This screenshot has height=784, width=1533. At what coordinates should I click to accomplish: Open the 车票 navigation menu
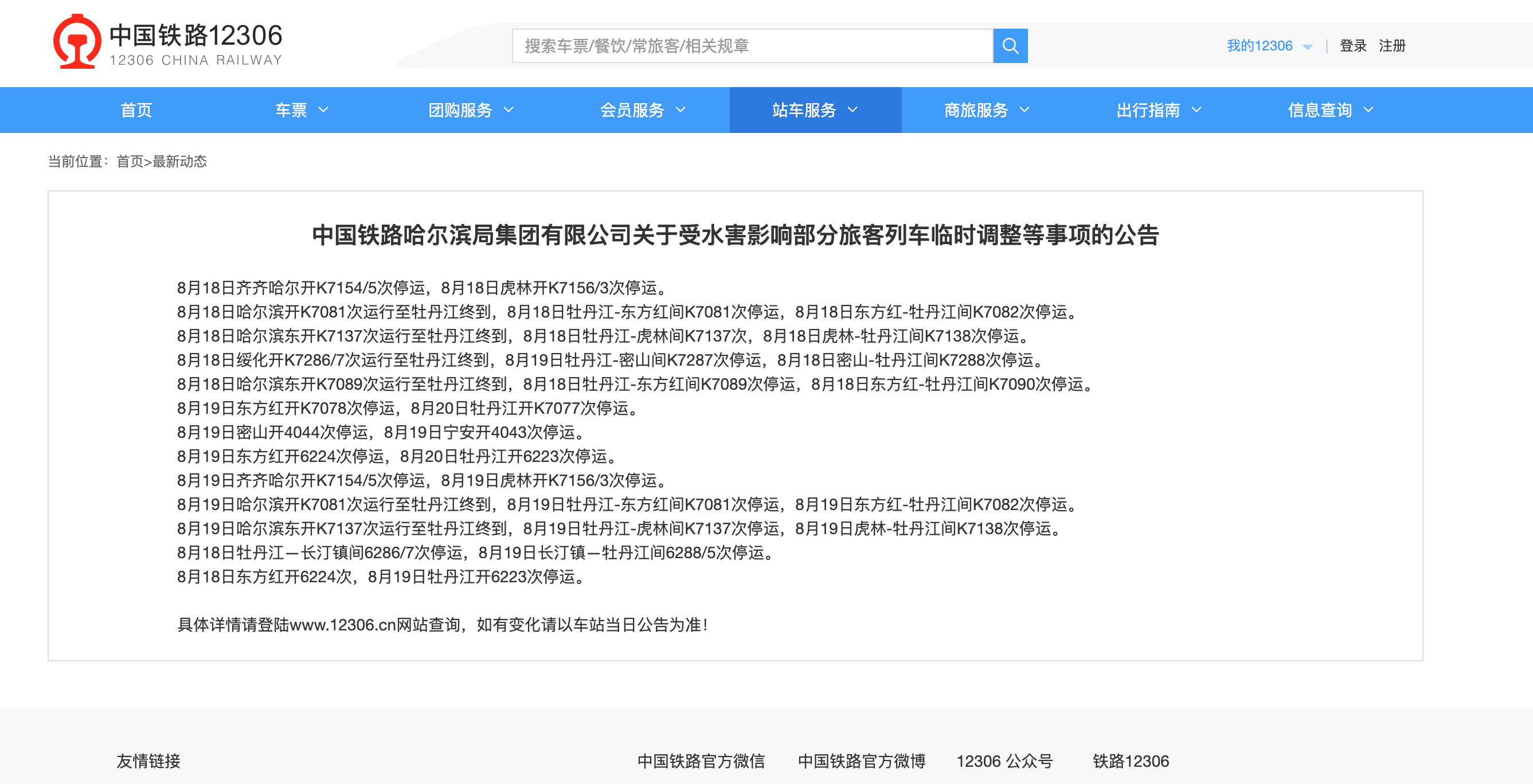pyautogui.click(x=301, y=110)
